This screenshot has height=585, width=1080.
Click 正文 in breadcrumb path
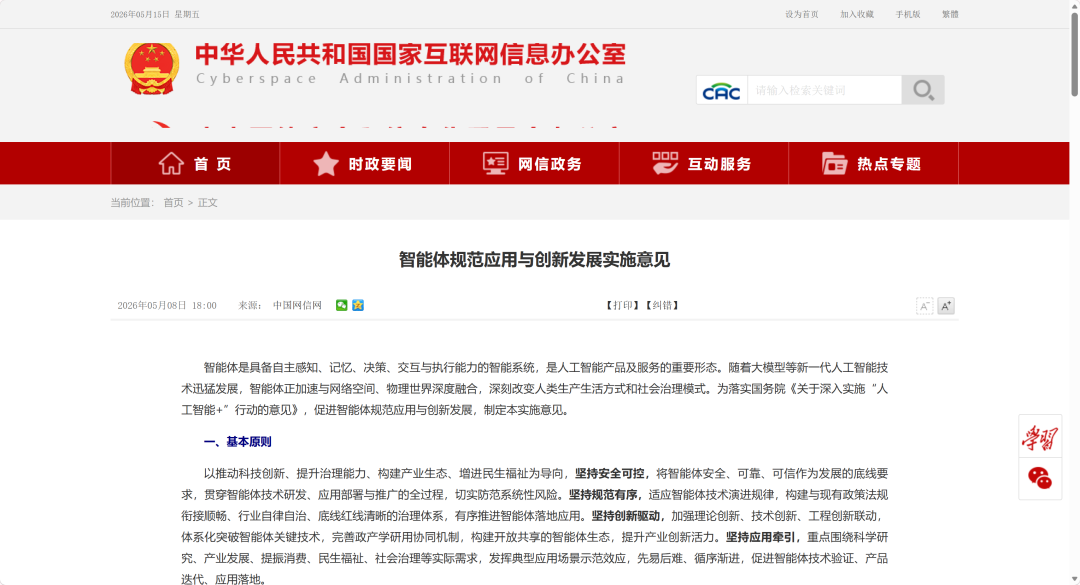point(207,203)
